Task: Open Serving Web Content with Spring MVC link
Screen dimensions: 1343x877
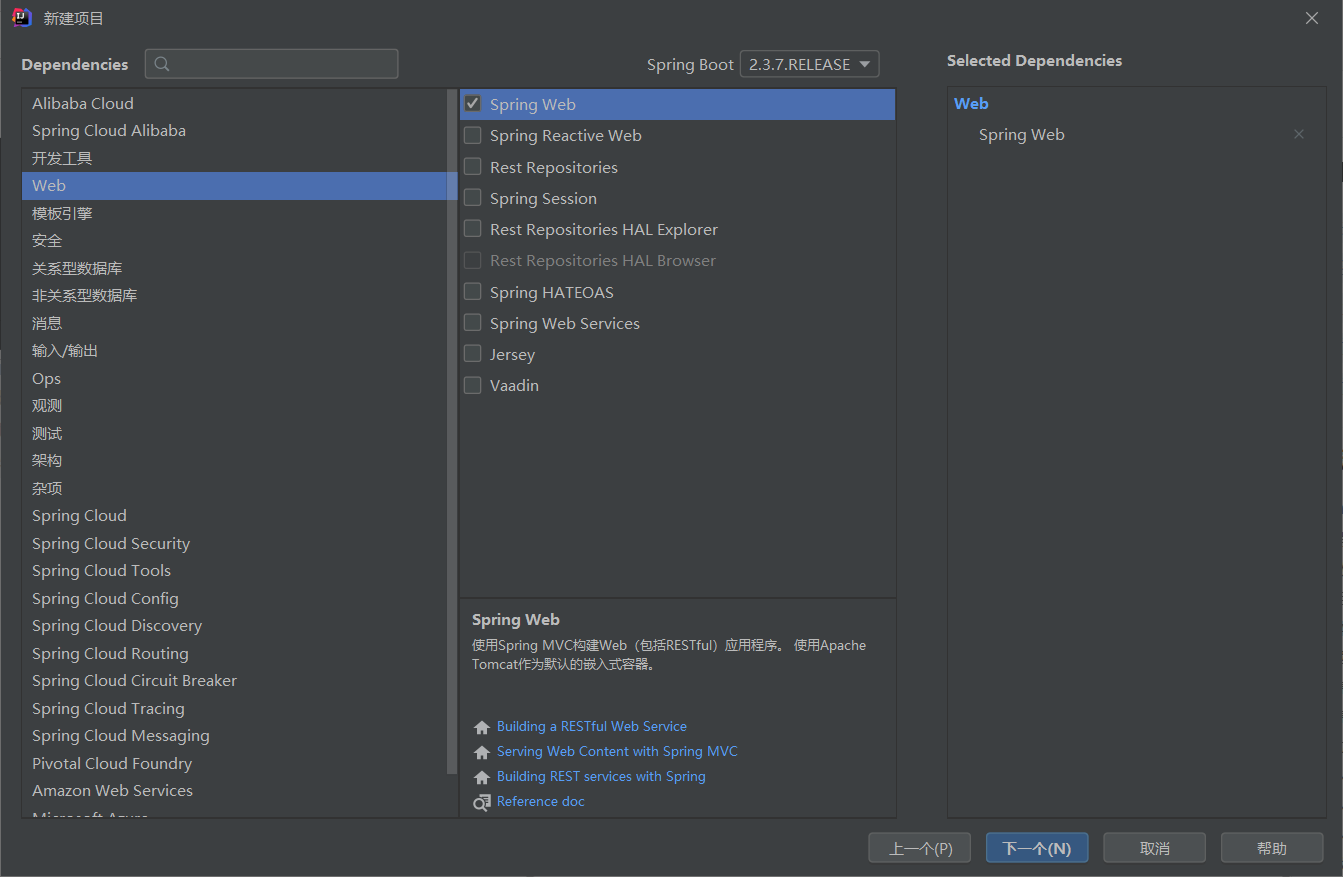Action: point(617,752)
